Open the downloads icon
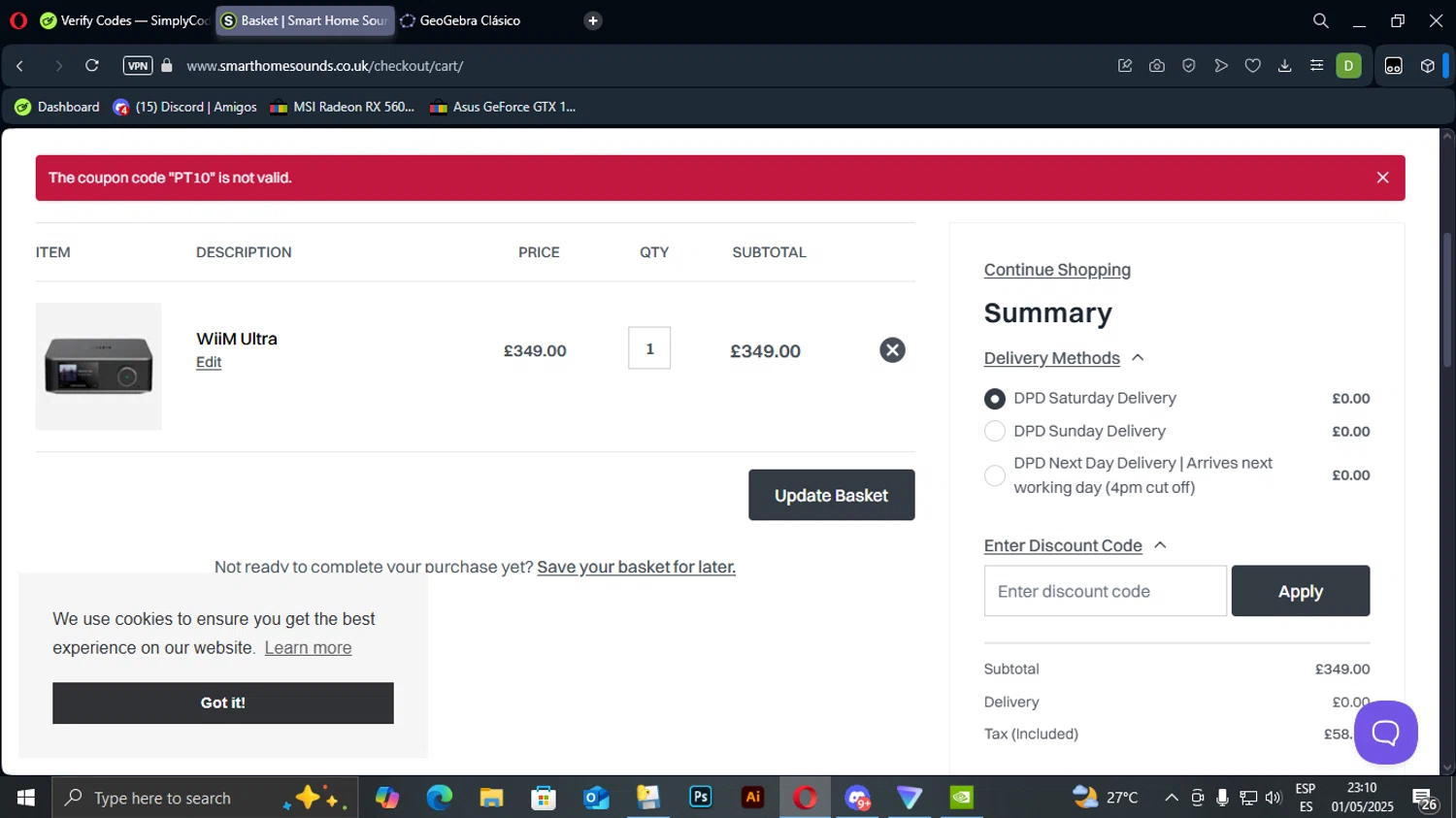This screenshot has height=818, width=1456. point(1284,66)
